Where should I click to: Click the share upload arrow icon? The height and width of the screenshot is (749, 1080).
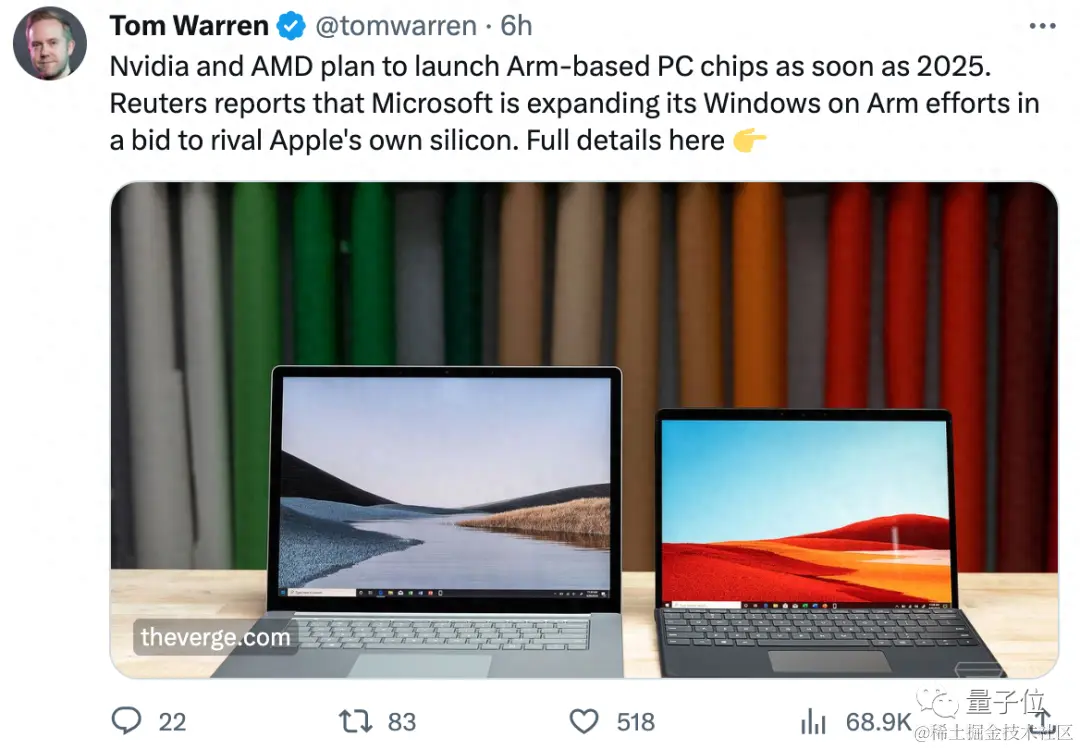pyautogui.click(x=1043, y=718)
